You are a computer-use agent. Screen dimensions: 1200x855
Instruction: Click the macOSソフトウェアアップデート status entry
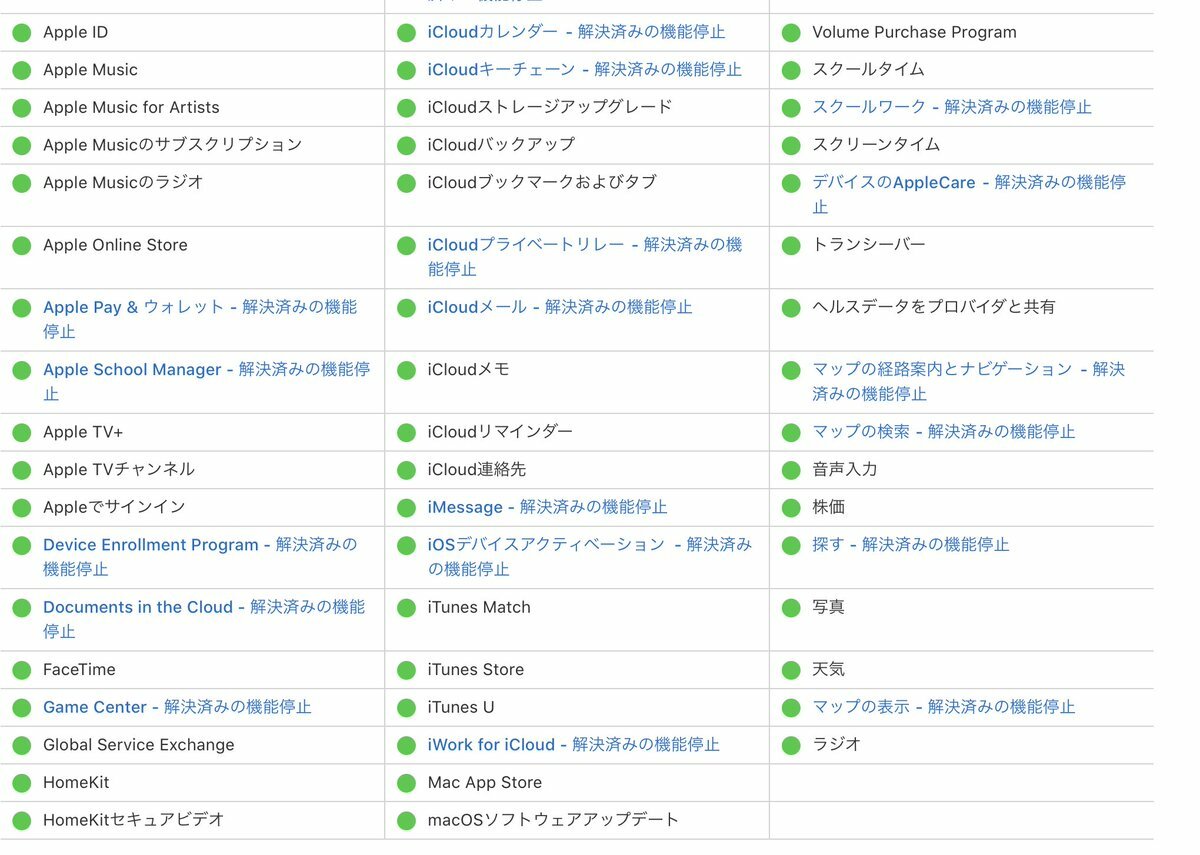(x=552, y=820)
